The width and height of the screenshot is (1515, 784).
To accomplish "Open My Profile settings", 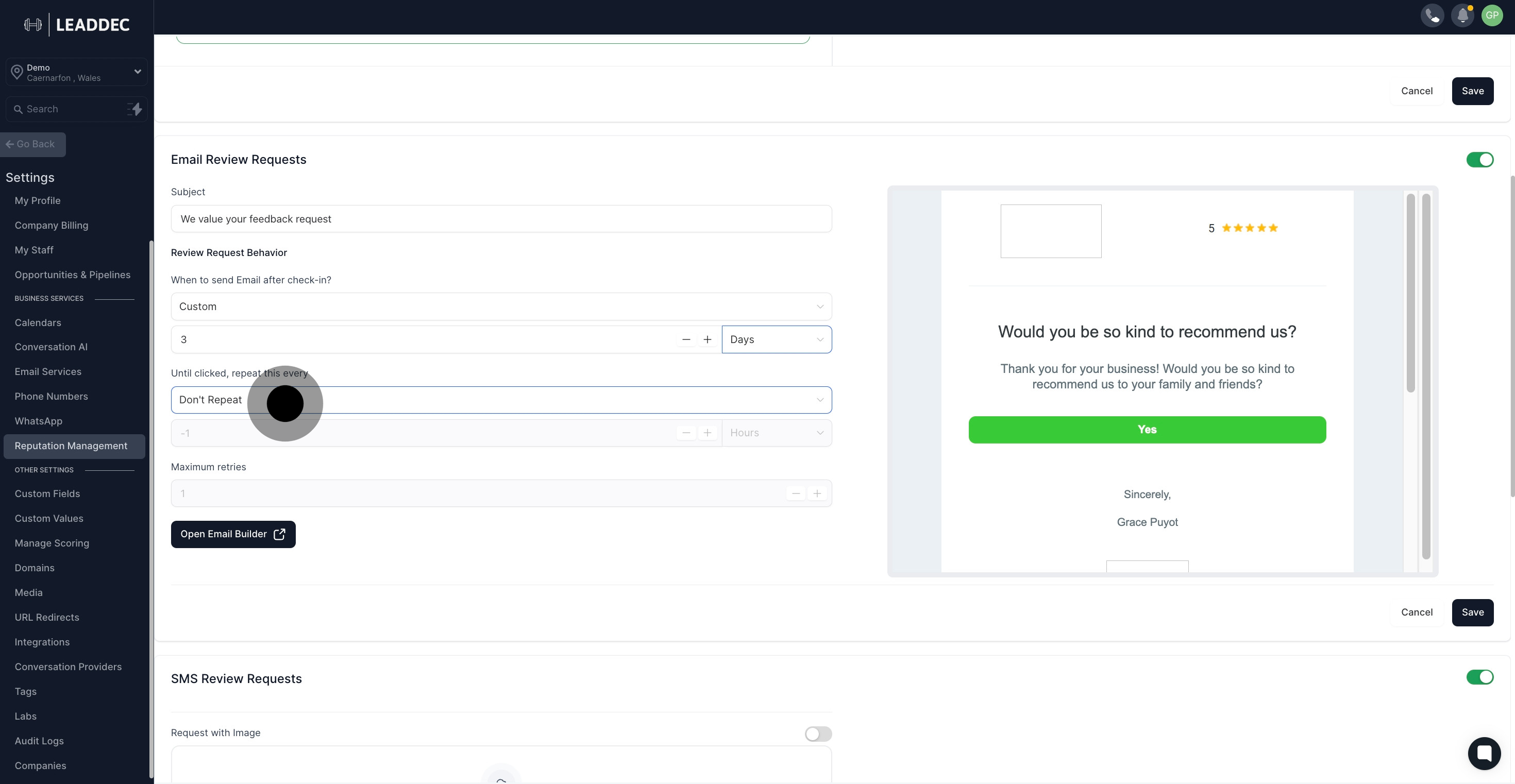I will (38, 201).
